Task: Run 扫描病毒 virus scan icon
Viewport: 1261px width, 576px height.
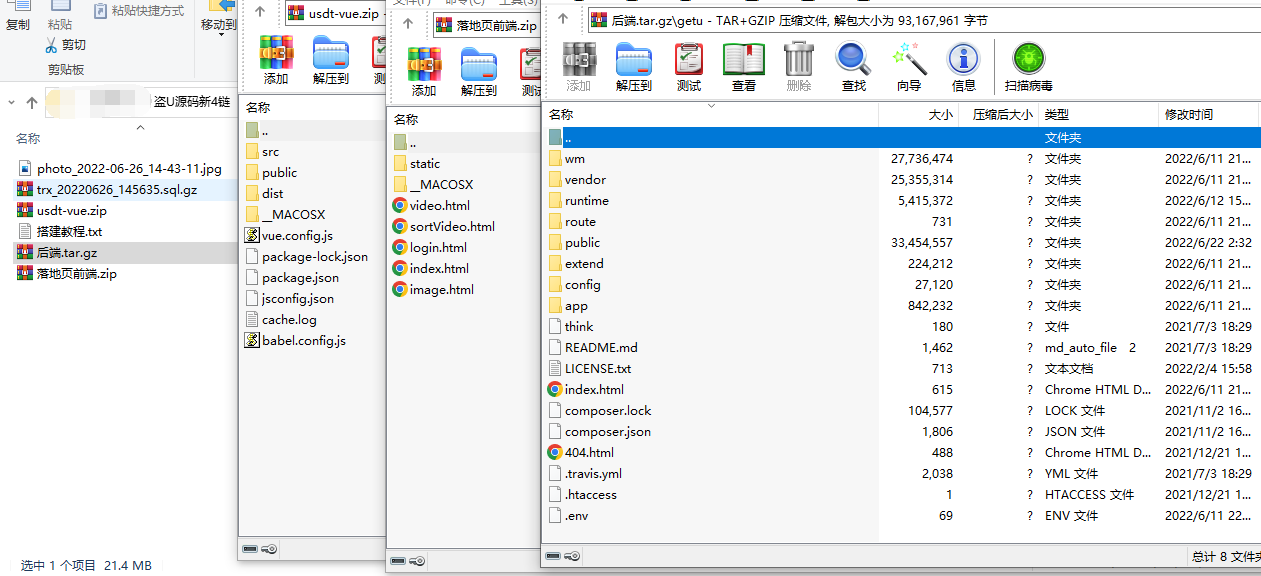Action: pyautogui.click(x=1028, y=67)
